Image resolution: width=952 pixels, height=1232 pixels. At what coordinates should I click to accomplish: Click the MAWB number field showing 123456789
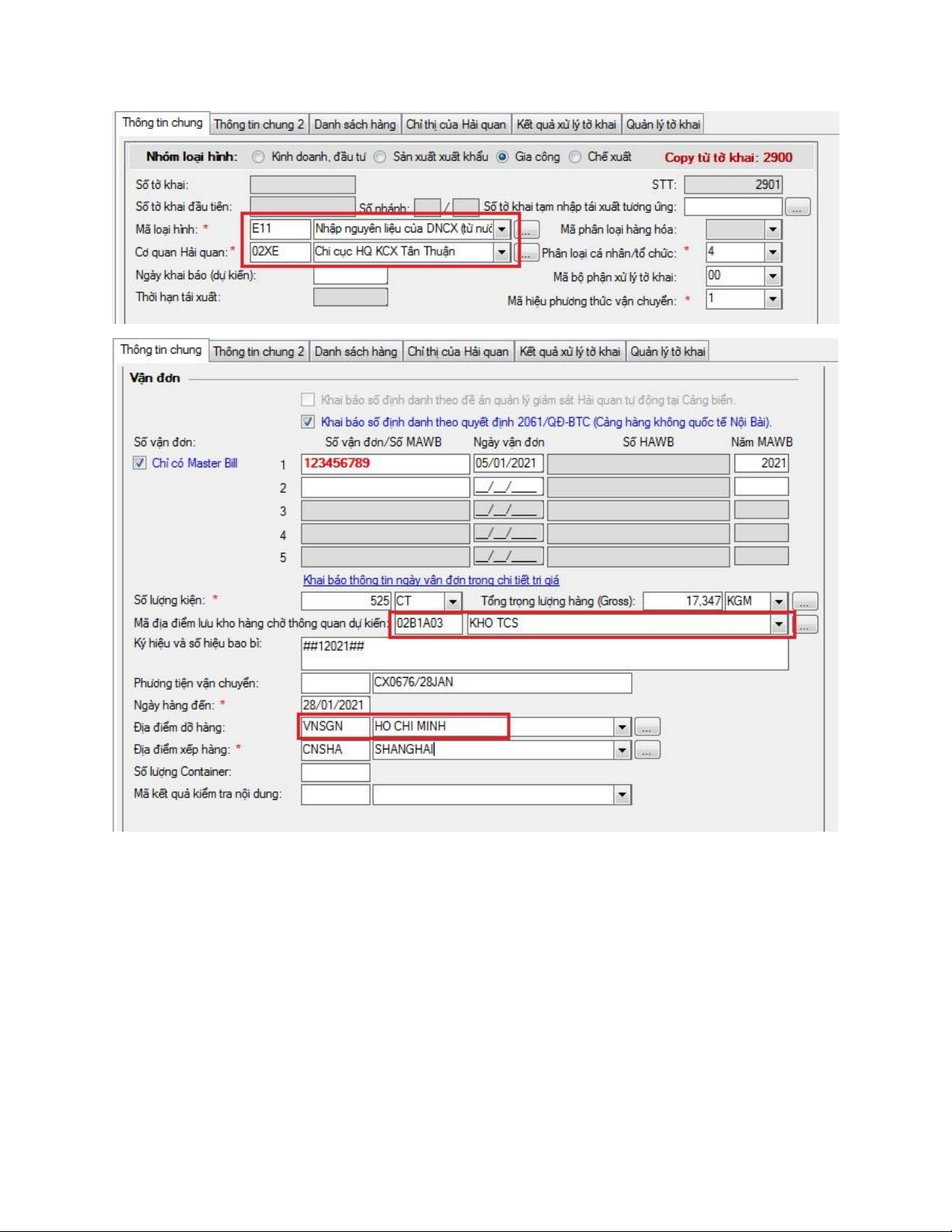(385, 464)
